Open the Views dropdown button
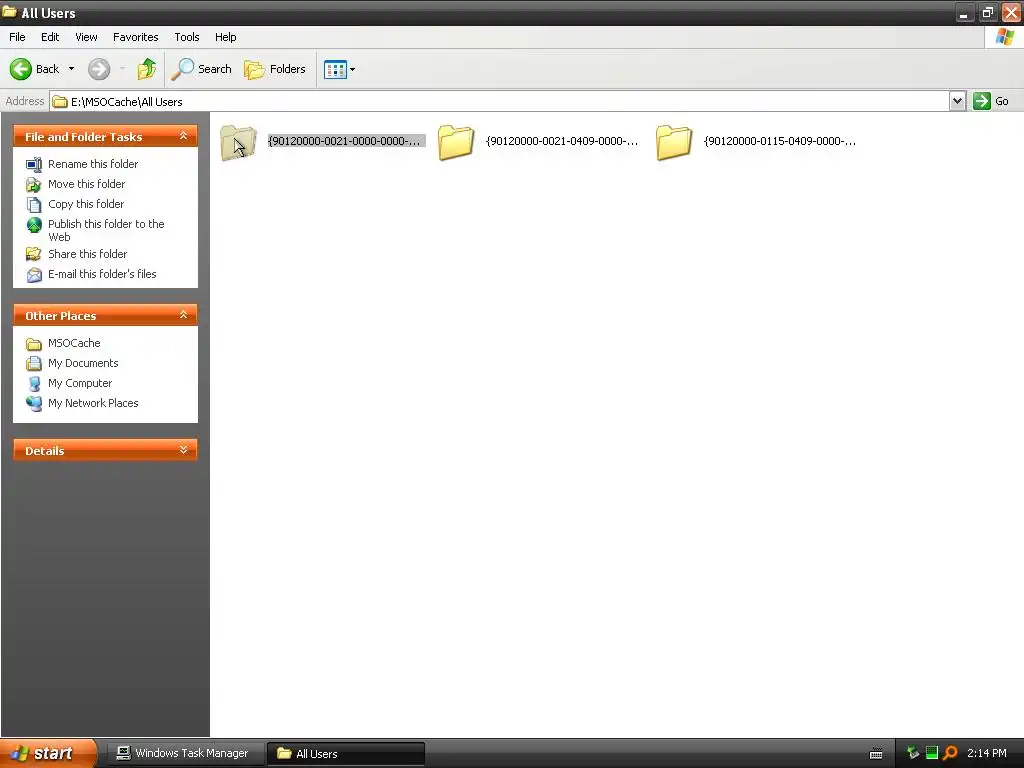 click(340, 69)
